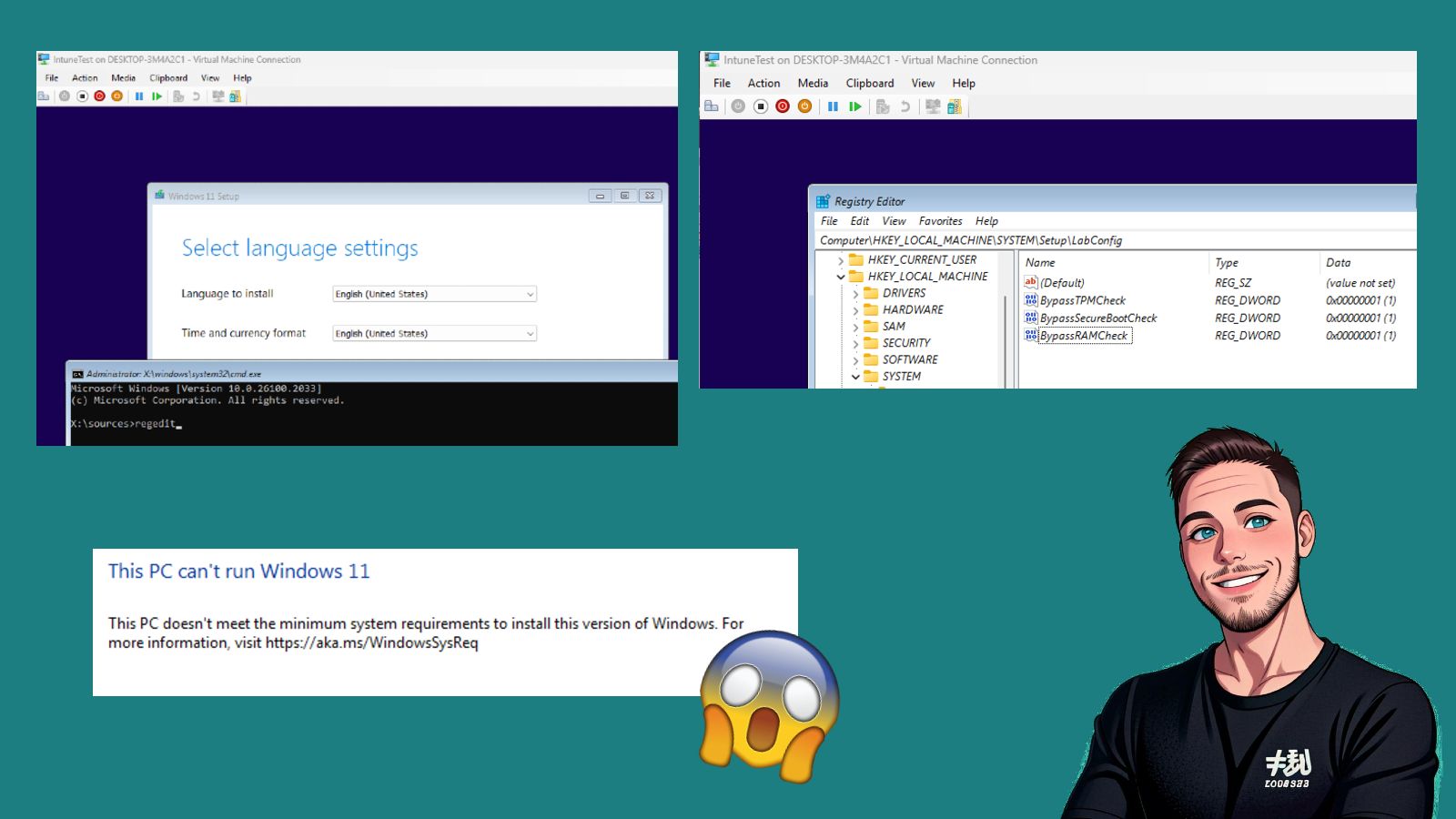Open Edit menu in Registry Editor
This screenshot has height=819, width=1456.
[x=859, y=221]
